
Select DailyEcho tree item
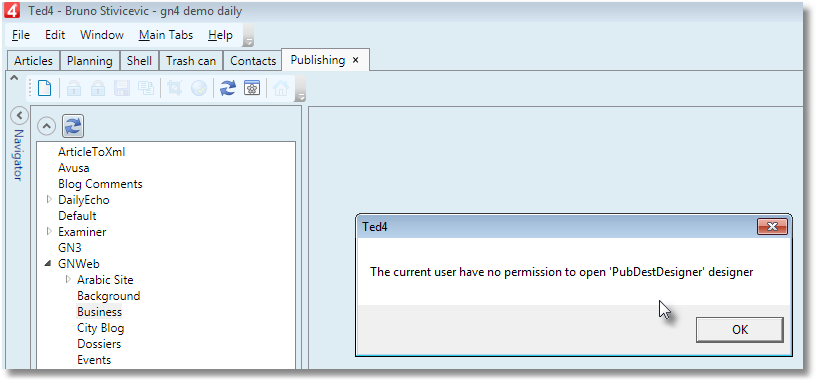[x=84, y=200]
